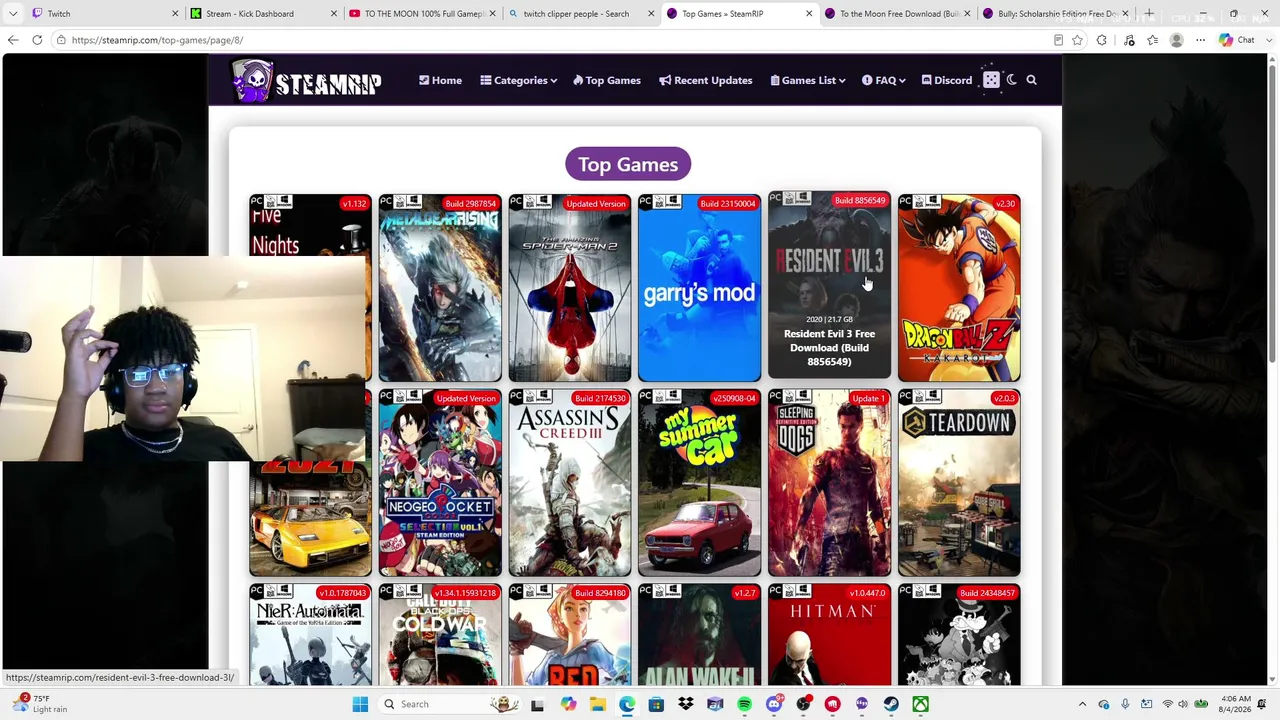Open a new browser tab
The image size is (1280, 720).
(x=1149, y=14)
